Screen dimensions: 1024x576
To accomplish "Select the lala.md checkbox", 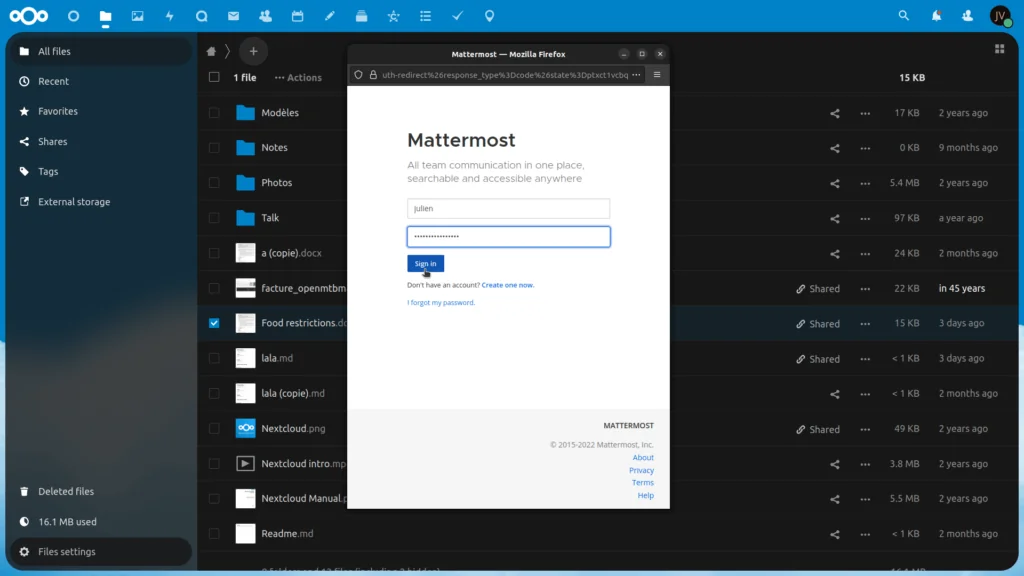I will [x=214, y=358].
